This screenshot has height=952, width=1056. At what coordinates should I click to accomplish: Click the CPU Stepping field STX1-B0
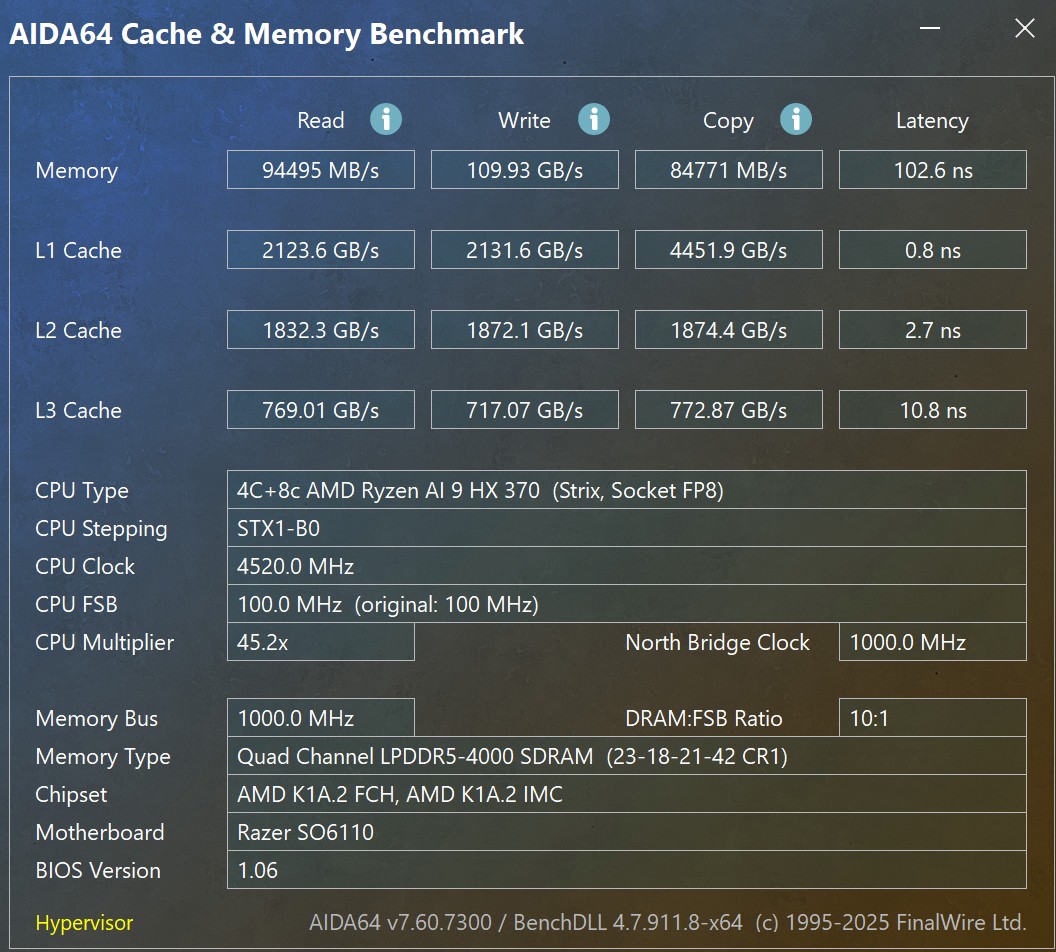click(627, 528)
